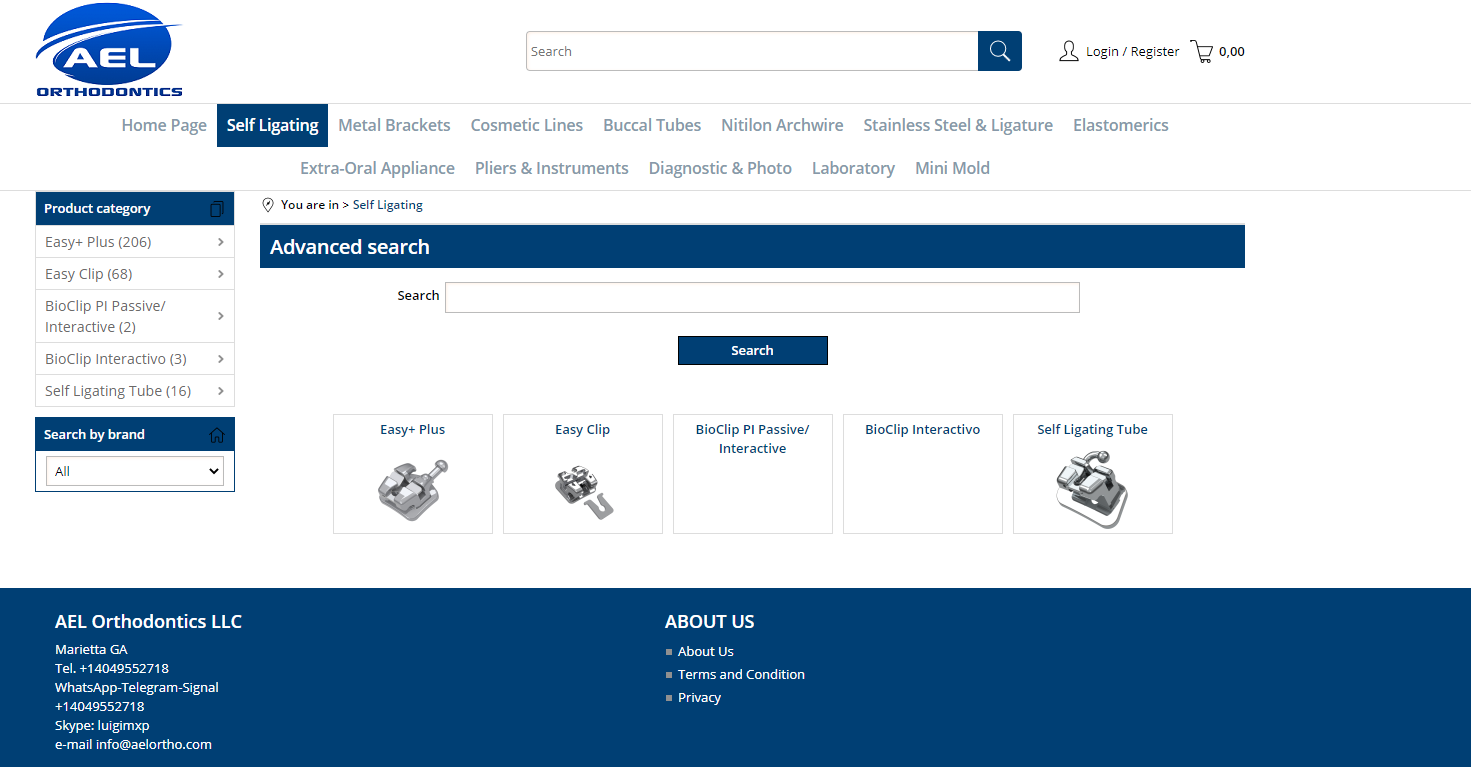Open the Self Ligating Tube product image
Screen dimensions: 1471x767
[x=1092, y=489]
